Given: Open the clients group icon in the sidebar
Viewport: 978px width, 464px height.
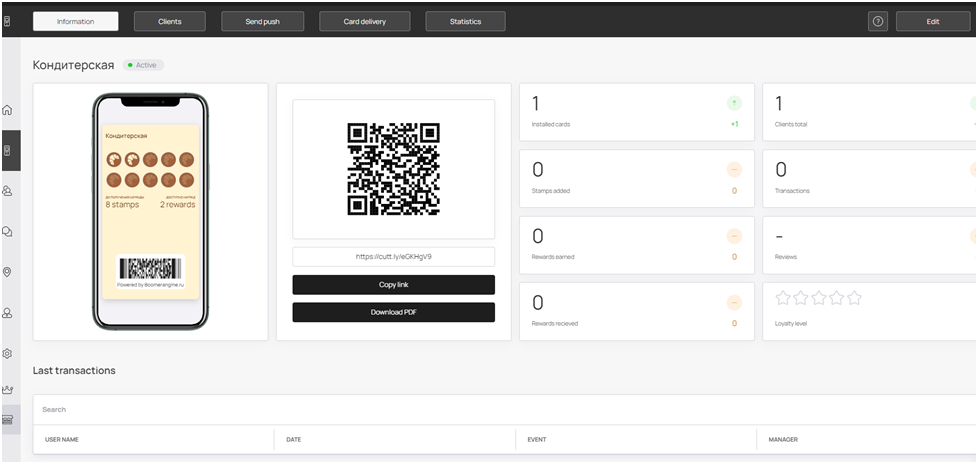Looking at the screenshot, I should click(x=7, y=191).
